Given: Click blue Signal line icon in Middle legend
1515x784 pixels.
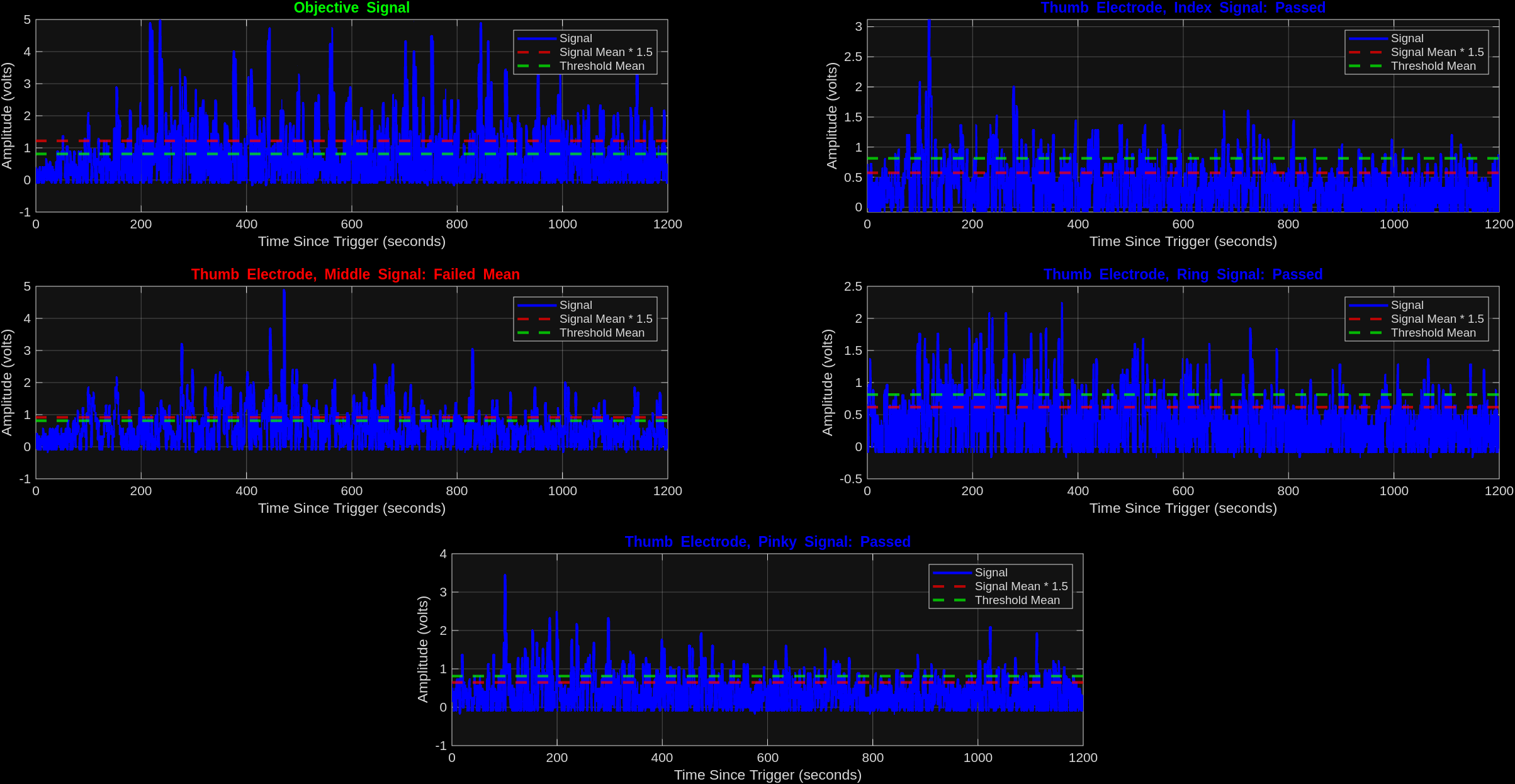Looking at the screenshot, I should click(x=536, y=305).
